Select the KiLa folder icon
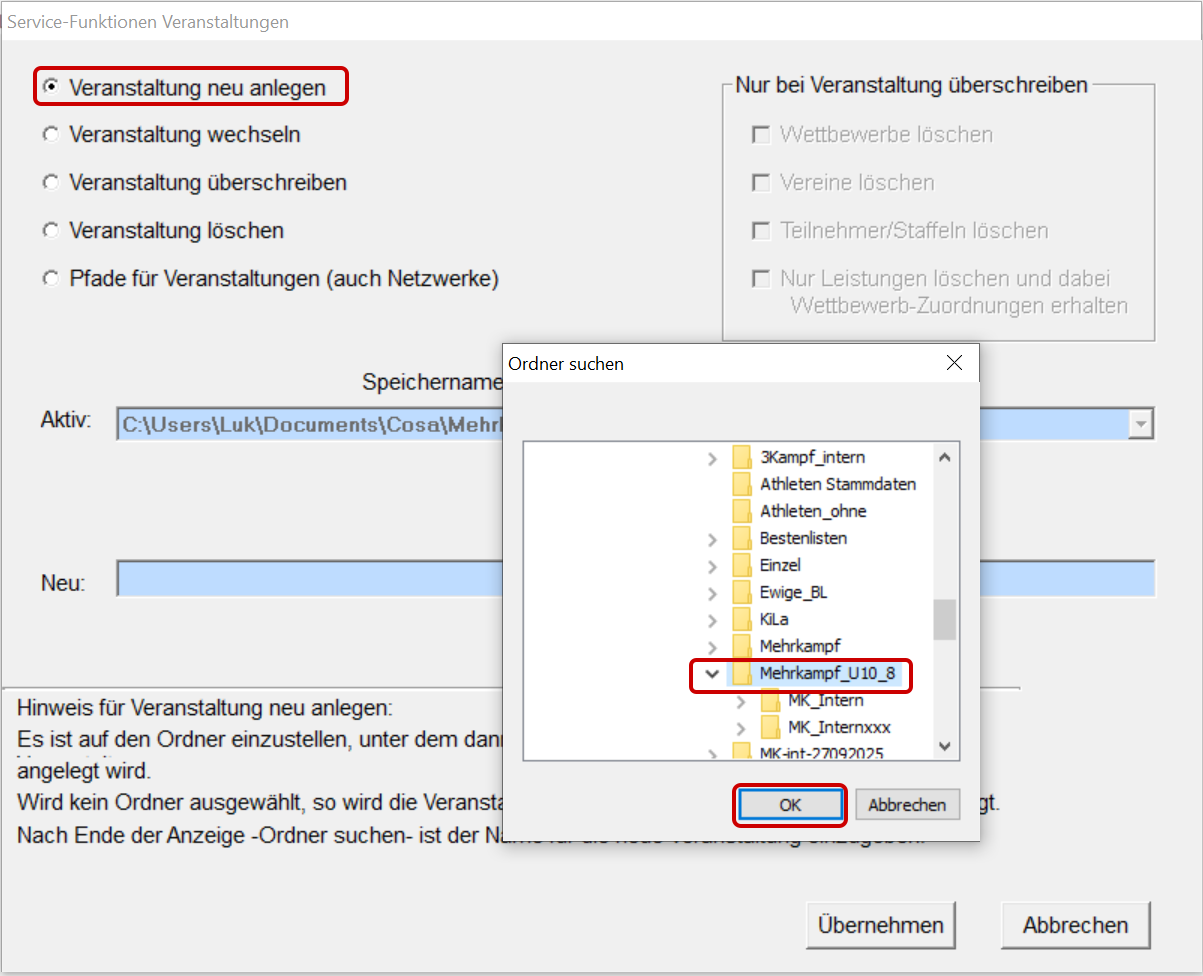The image size is (1203, 976). coord(742,619)
